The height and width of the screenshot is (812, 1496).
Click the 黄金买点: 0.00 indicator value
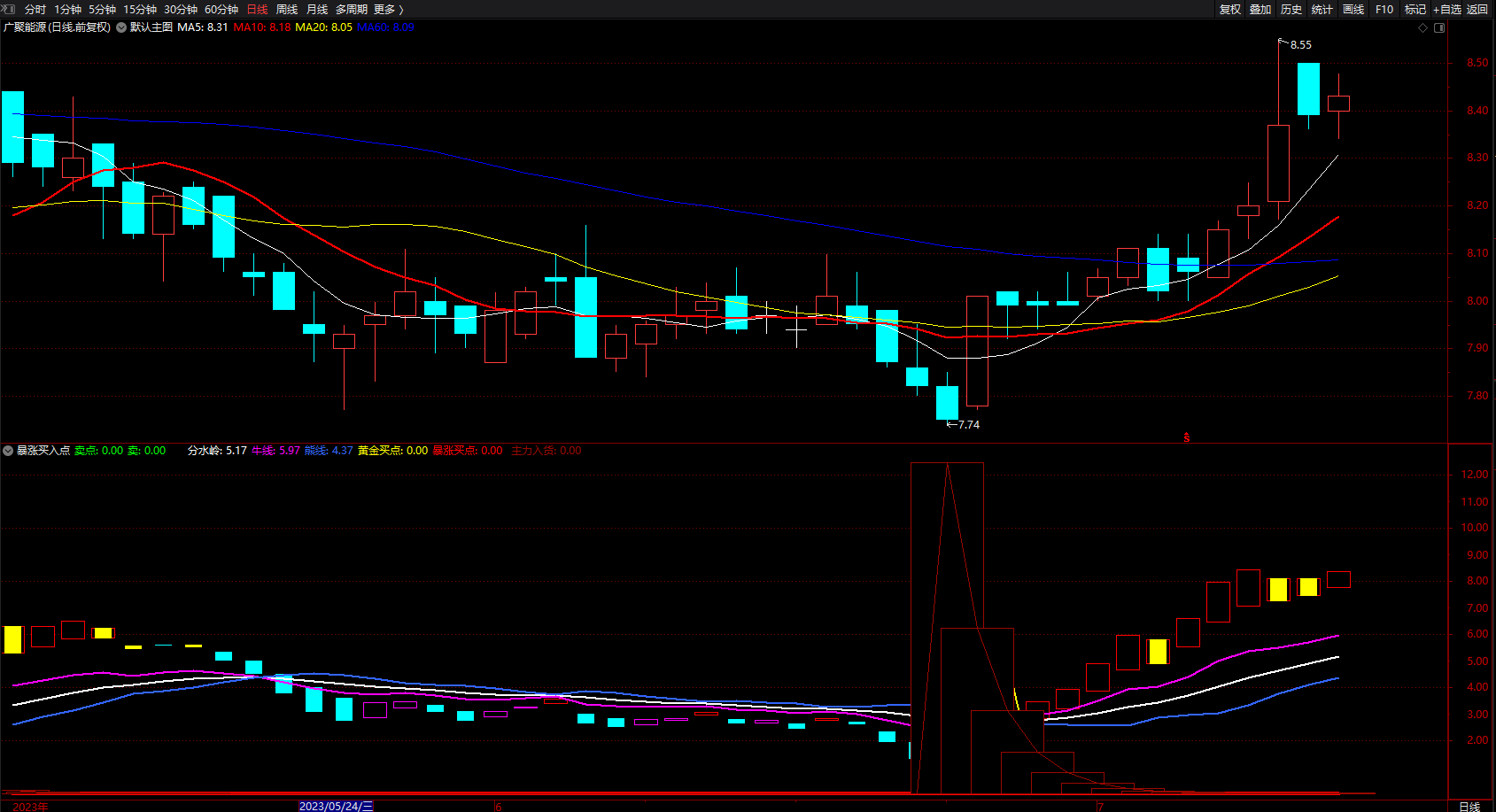pyautogui.click(x=392, y=451)
